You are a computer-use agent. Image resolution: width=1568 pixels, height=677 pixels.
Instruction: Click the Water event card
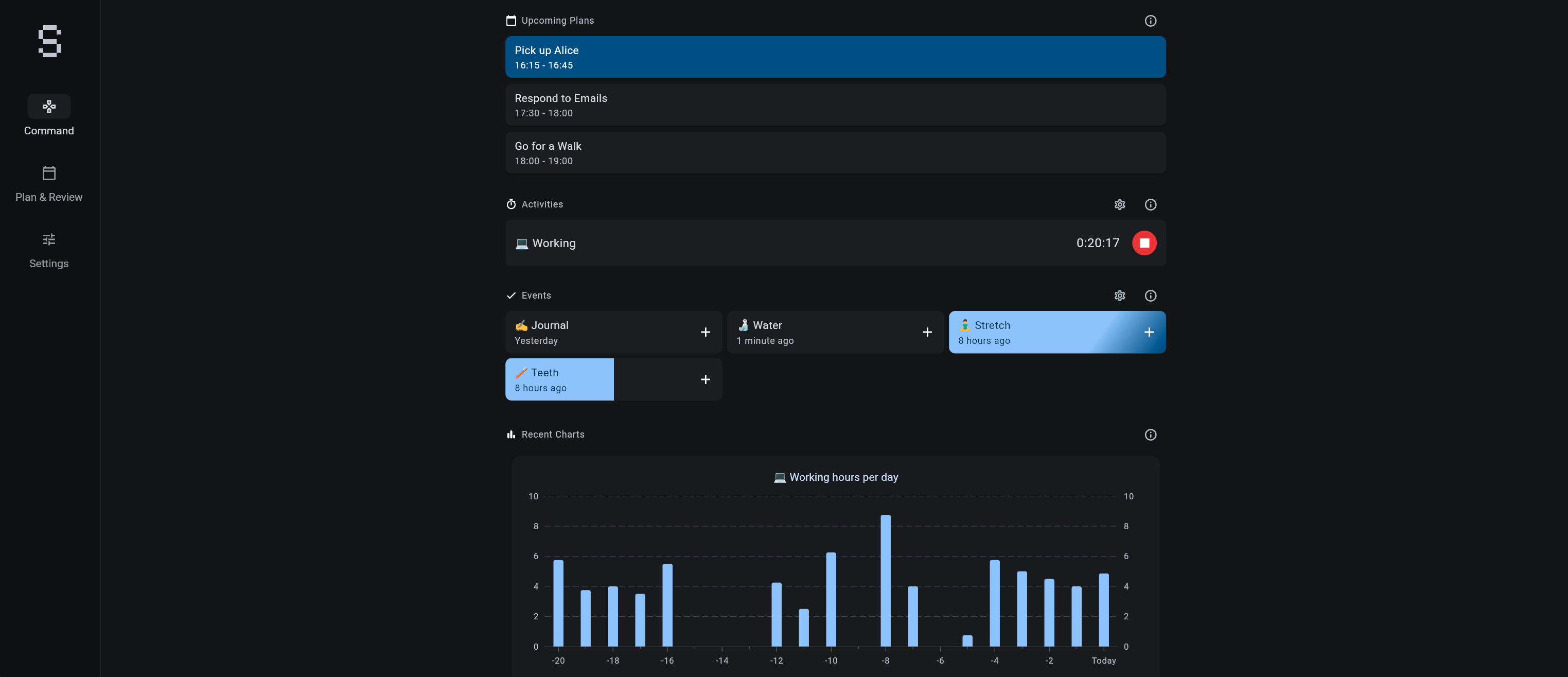coord(835,333)
